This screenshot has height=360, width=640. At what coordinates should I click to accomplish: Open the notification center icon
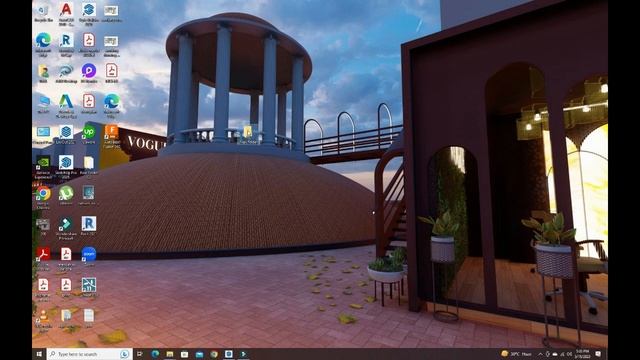[x=598, y=354]
